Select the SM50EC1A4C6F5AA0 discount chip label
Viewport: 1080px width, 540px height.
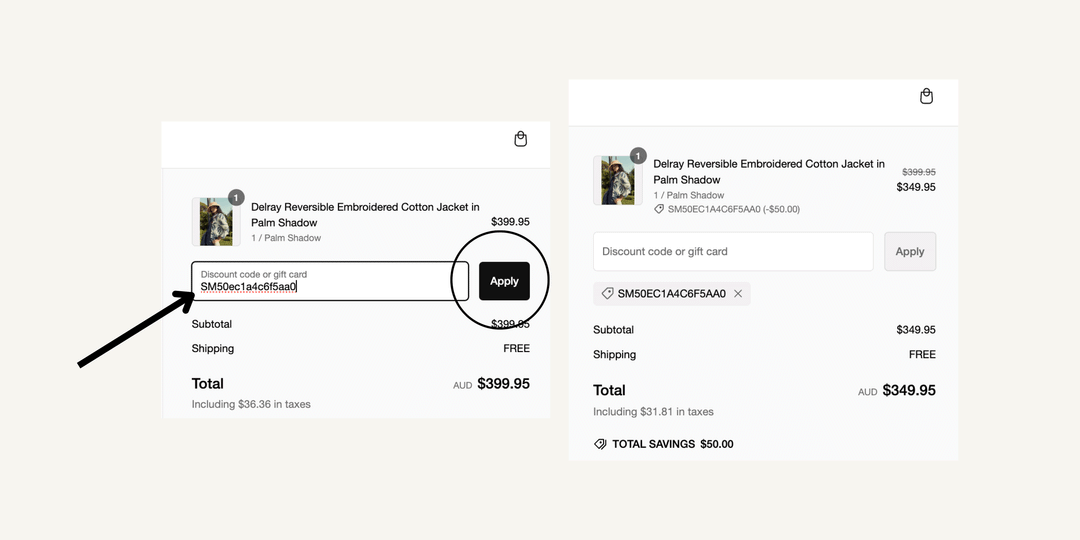(x=672, y=294)
